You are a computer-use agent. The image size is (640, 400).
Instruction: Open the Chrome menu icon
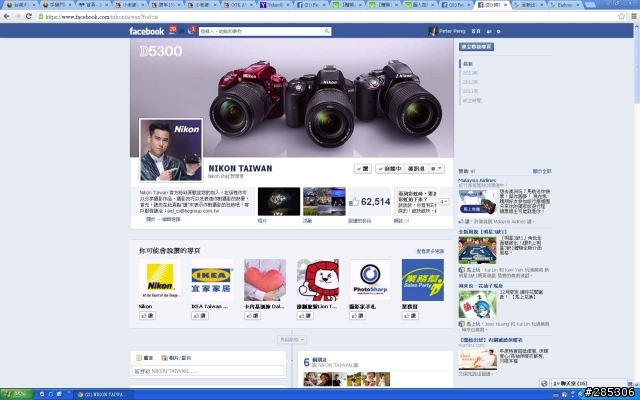633,16
